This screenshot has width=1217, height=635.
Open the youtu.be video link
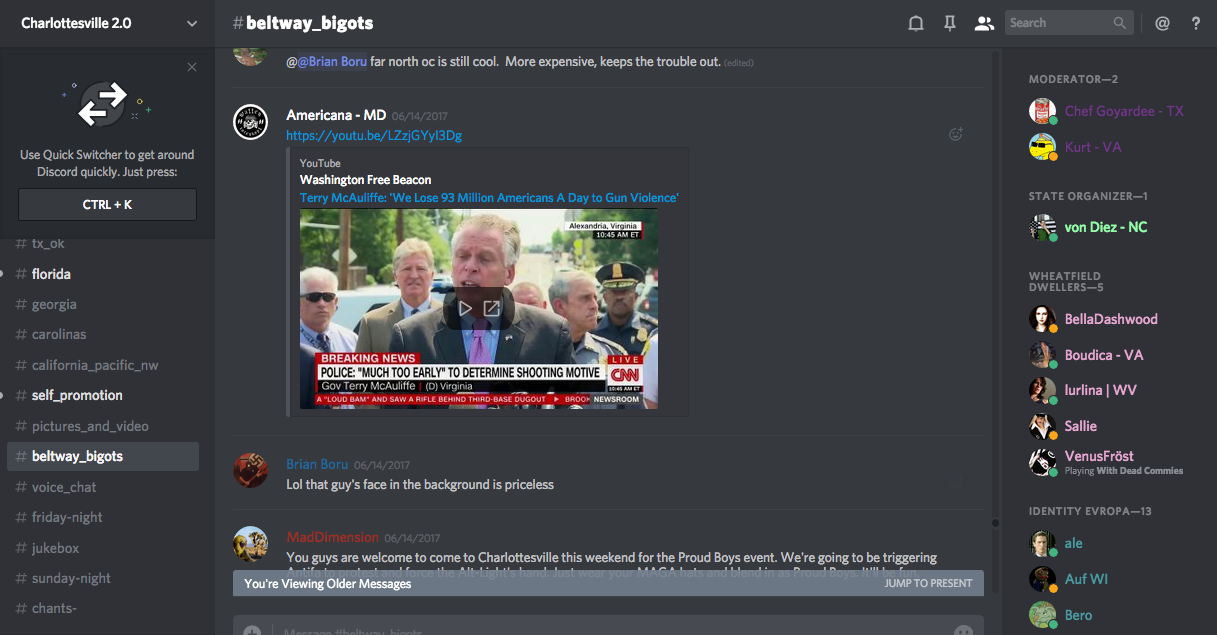point(374,135)
